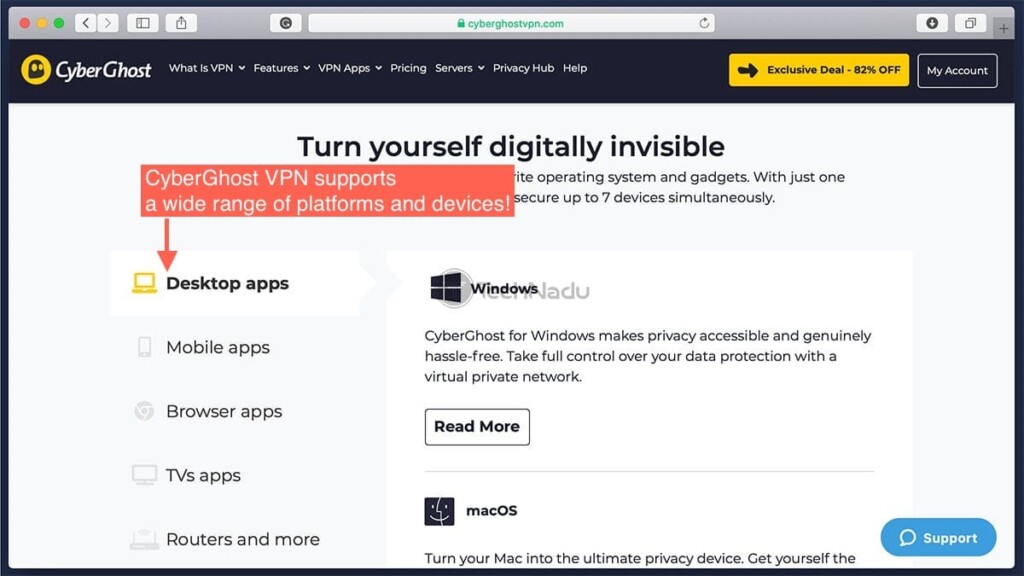Click the laptop icon beside Desktop apps
The width and height of the screenshot is (1024, 576).
coord(144,283)
